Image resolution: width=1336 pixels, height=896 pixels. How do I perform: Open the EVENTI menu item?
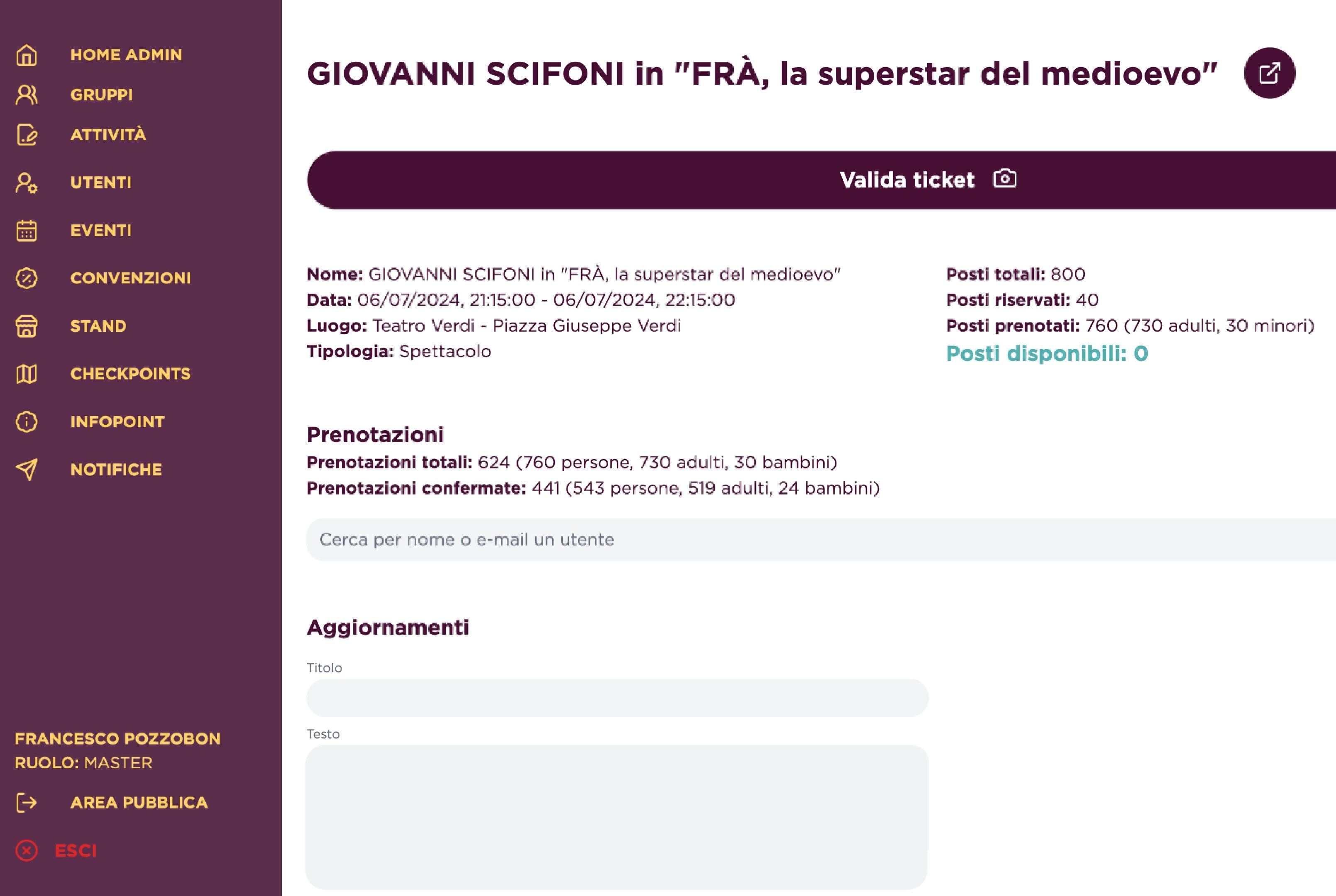click(x=100, y=231)
